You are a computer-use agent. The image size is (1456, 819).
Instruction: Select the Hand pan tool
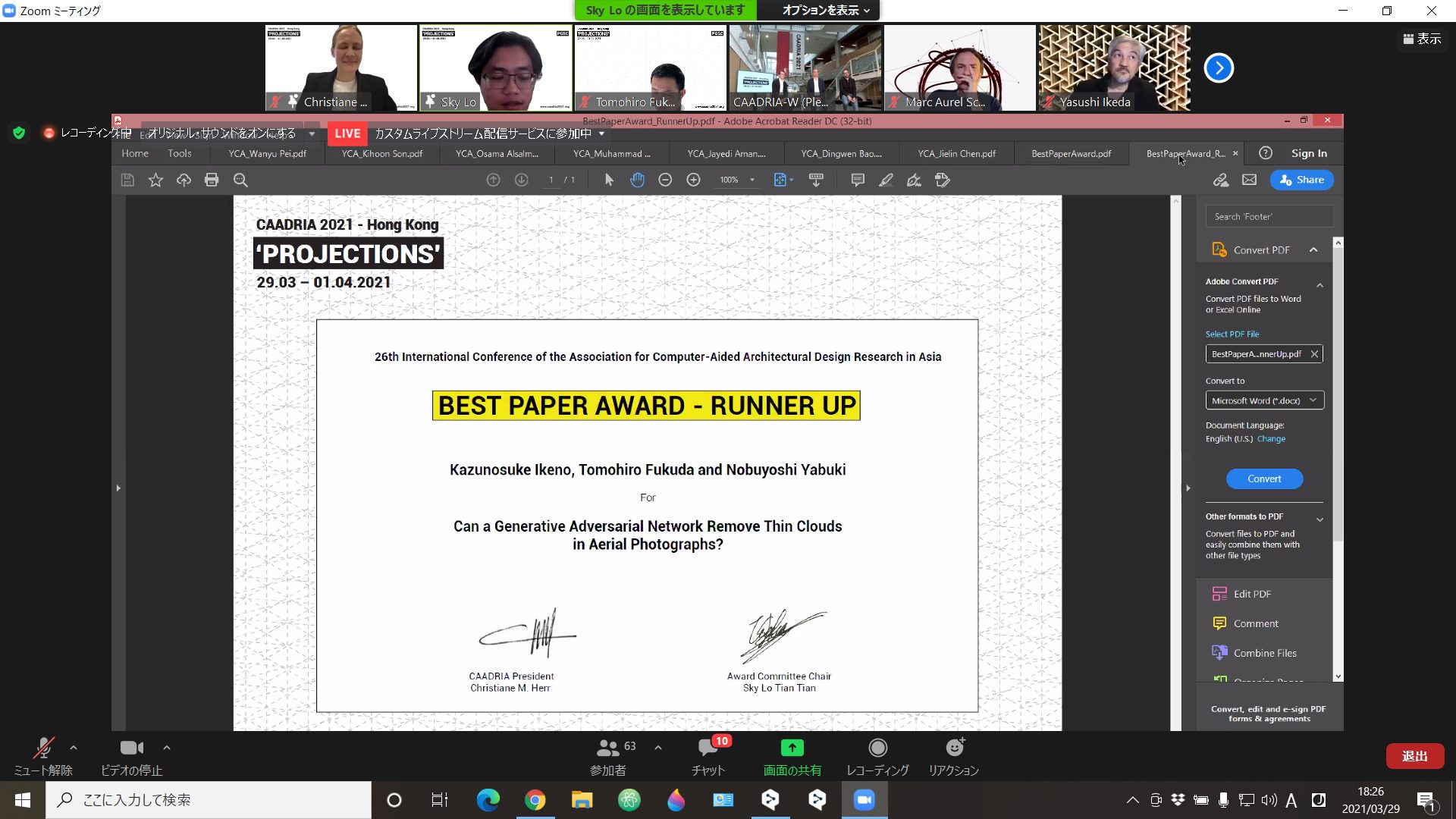(637, 180)
